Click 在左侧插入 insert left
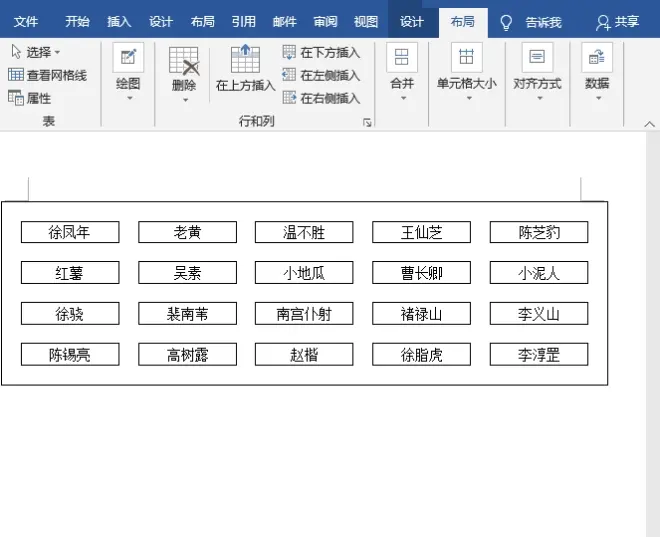The height and width of the screenshot is (537, 660). click(321, 75)
